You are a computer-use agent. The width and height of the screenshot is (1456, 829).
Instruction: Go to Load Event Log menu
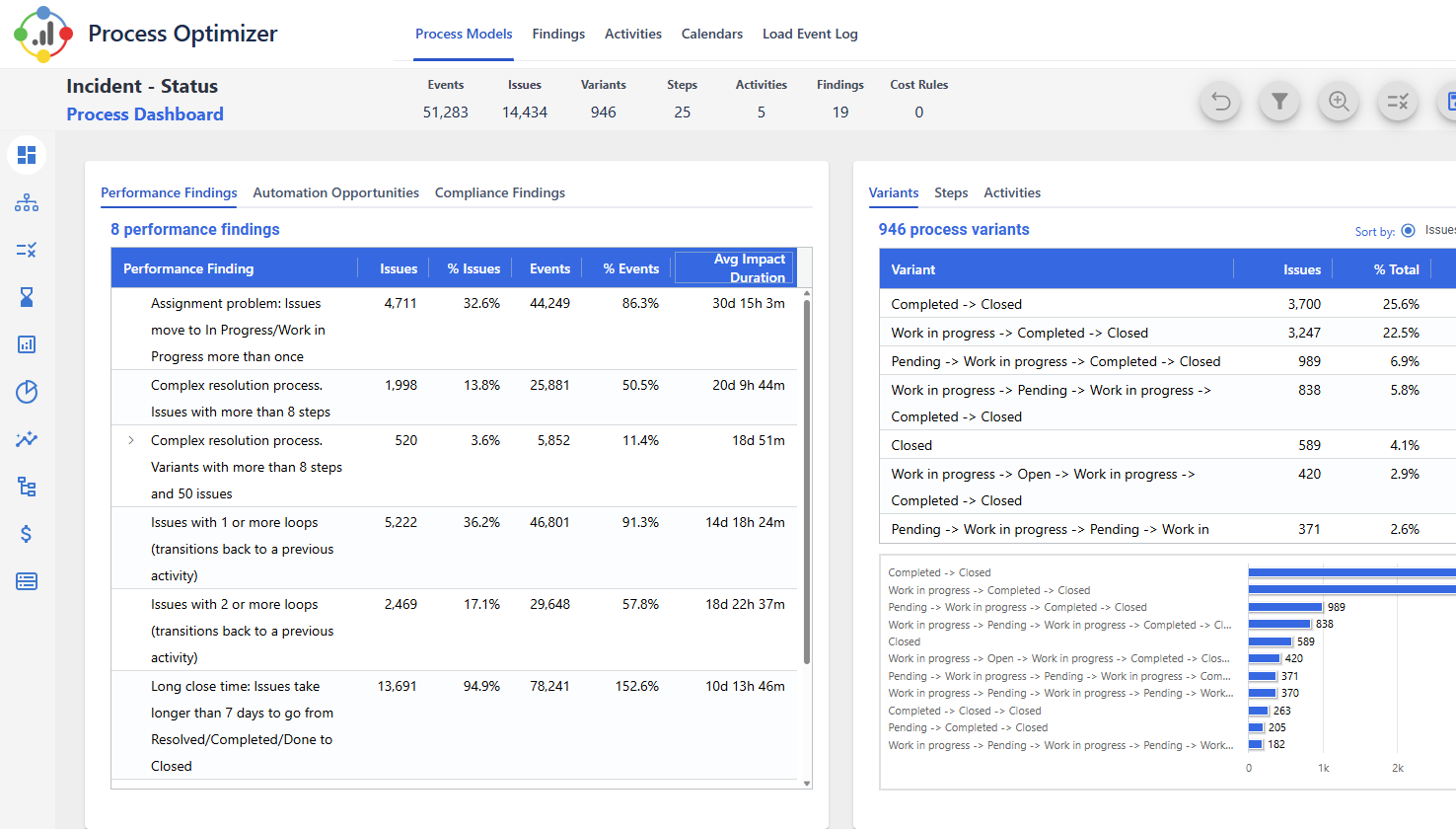tap(809, 34)
